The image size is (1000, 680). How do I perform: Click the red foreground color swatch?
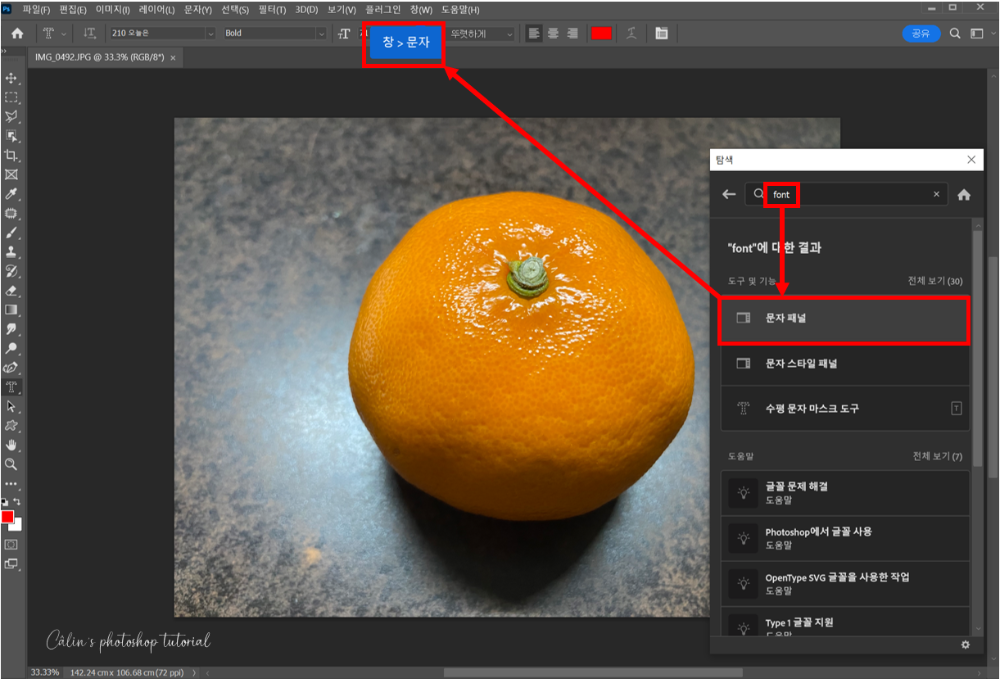[x=7, y=517]
